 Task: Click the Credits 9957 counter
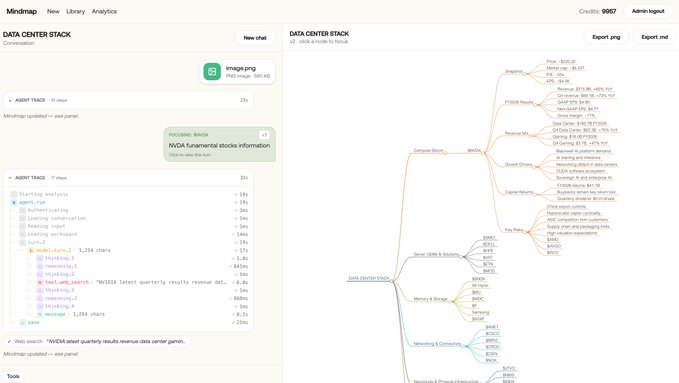[597, 11]
